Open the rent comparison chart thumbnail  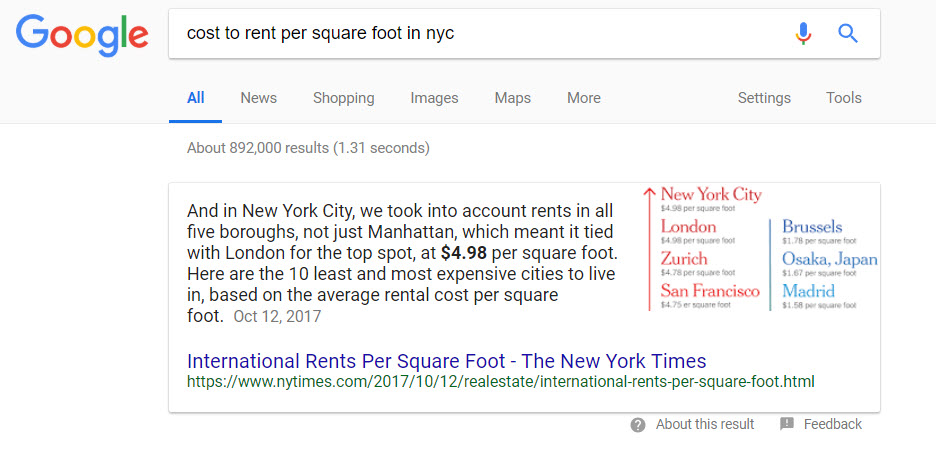click(760, 248)
